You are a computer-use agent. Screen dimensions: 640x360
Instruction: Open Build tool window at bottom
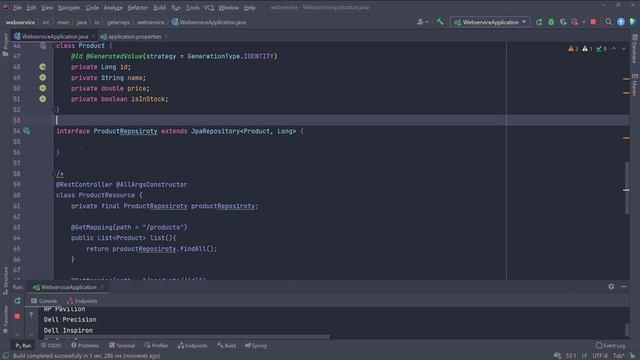227,345
